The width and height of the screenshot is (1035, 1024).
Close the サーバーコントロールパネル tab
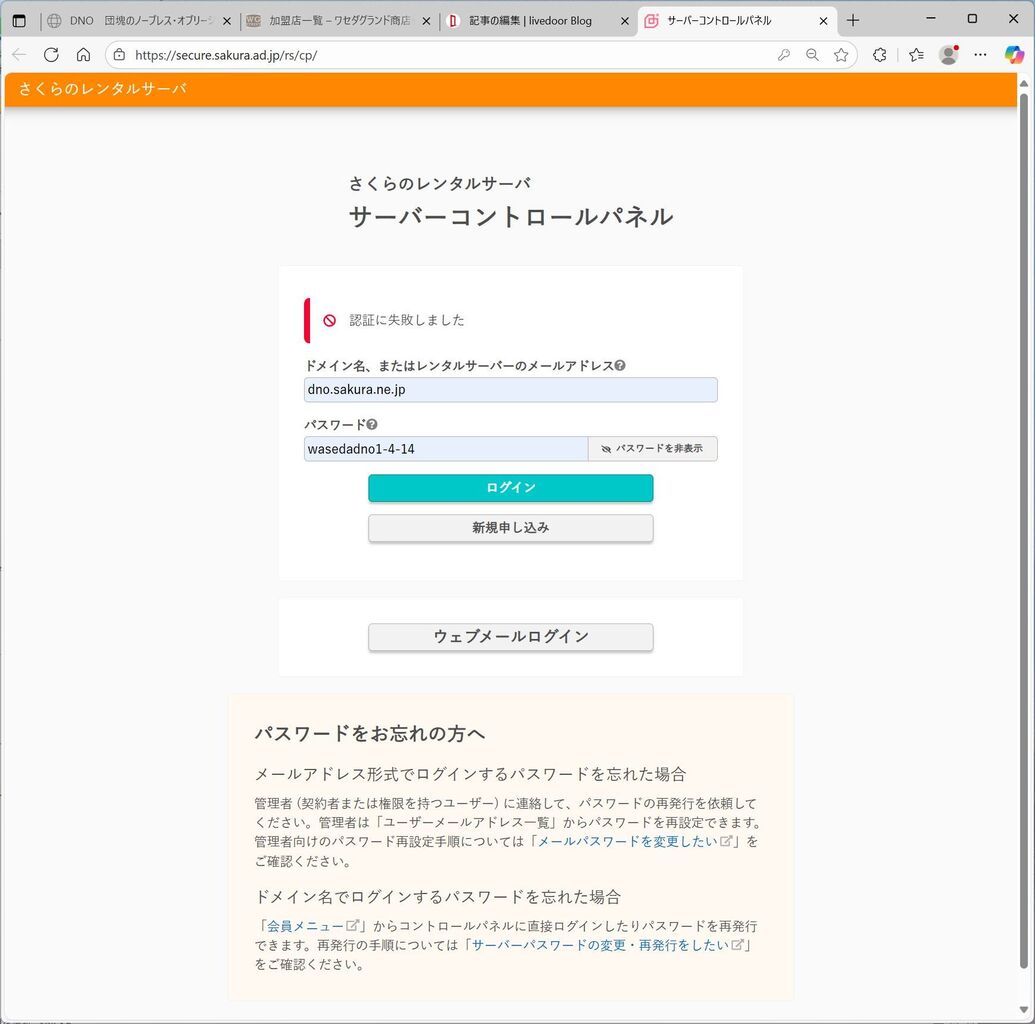tap(823, 21)
